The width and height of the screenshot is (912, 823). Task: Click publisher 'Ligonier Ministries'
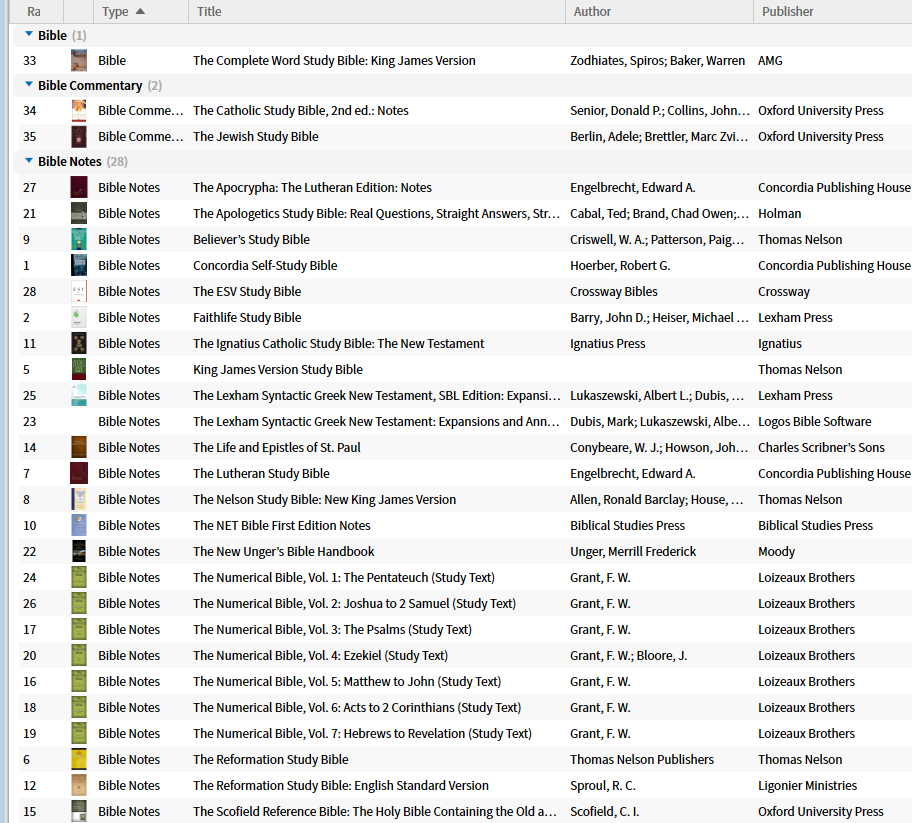pyautogui.click(x=807, y=786)
